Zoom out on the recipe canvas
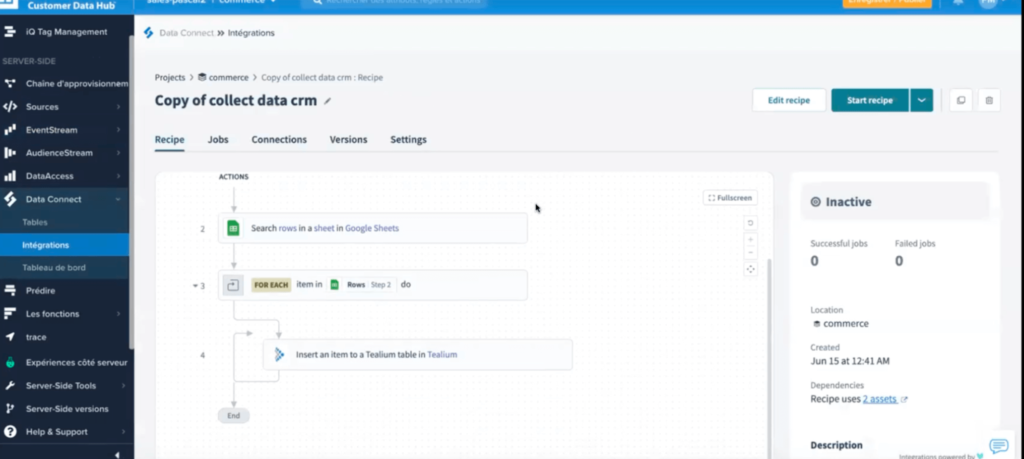 click(750, 254)
